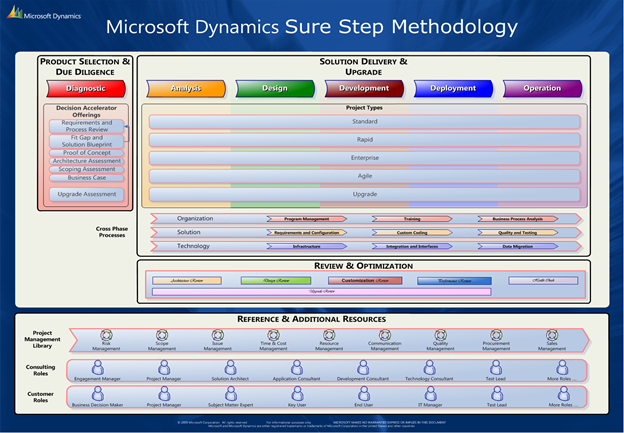
Task: Open the Risk Management library icon
Action: [106, 335]
